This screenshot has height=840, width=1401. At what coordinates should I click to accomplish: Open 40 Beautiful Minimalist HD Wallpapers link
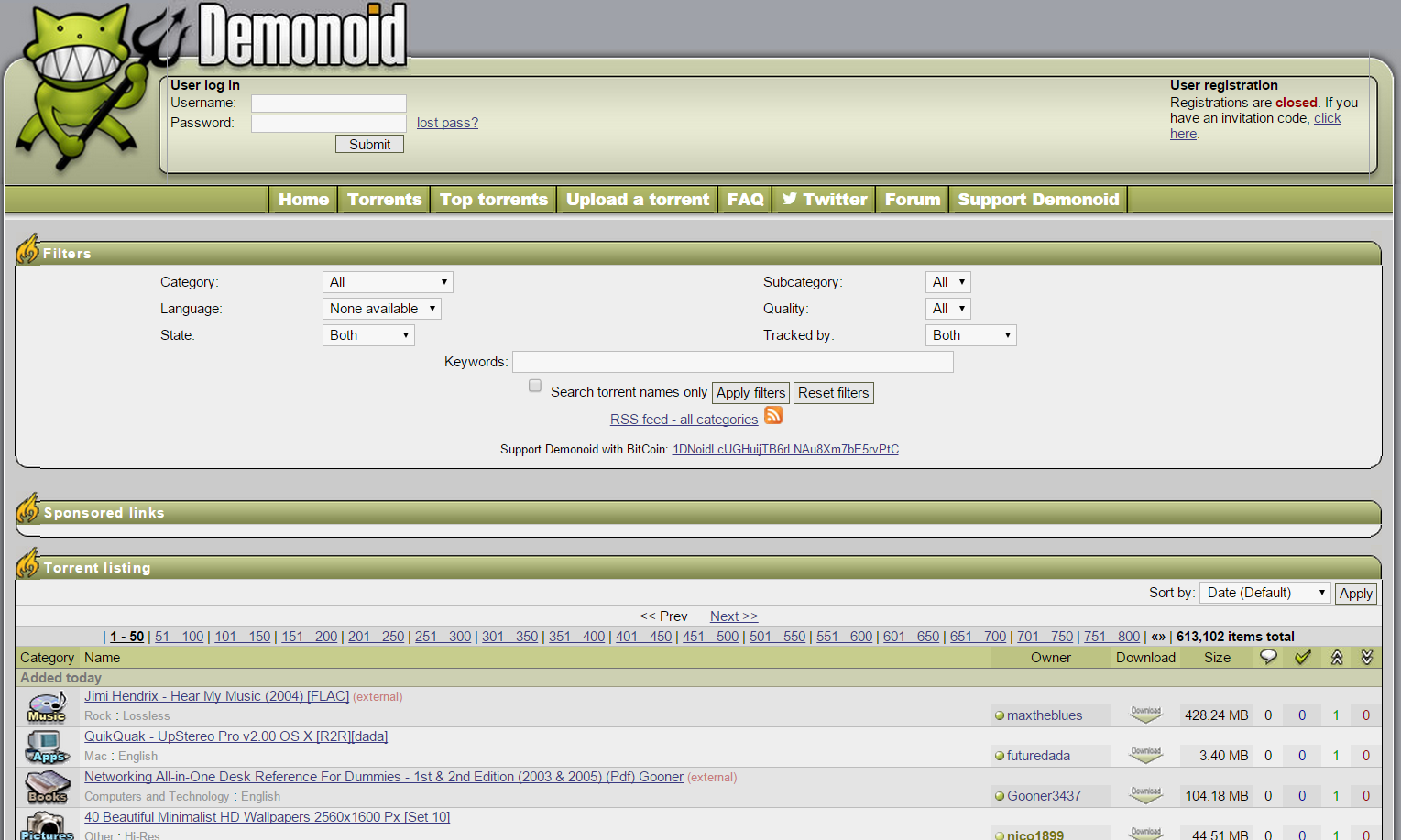point(267,817)
